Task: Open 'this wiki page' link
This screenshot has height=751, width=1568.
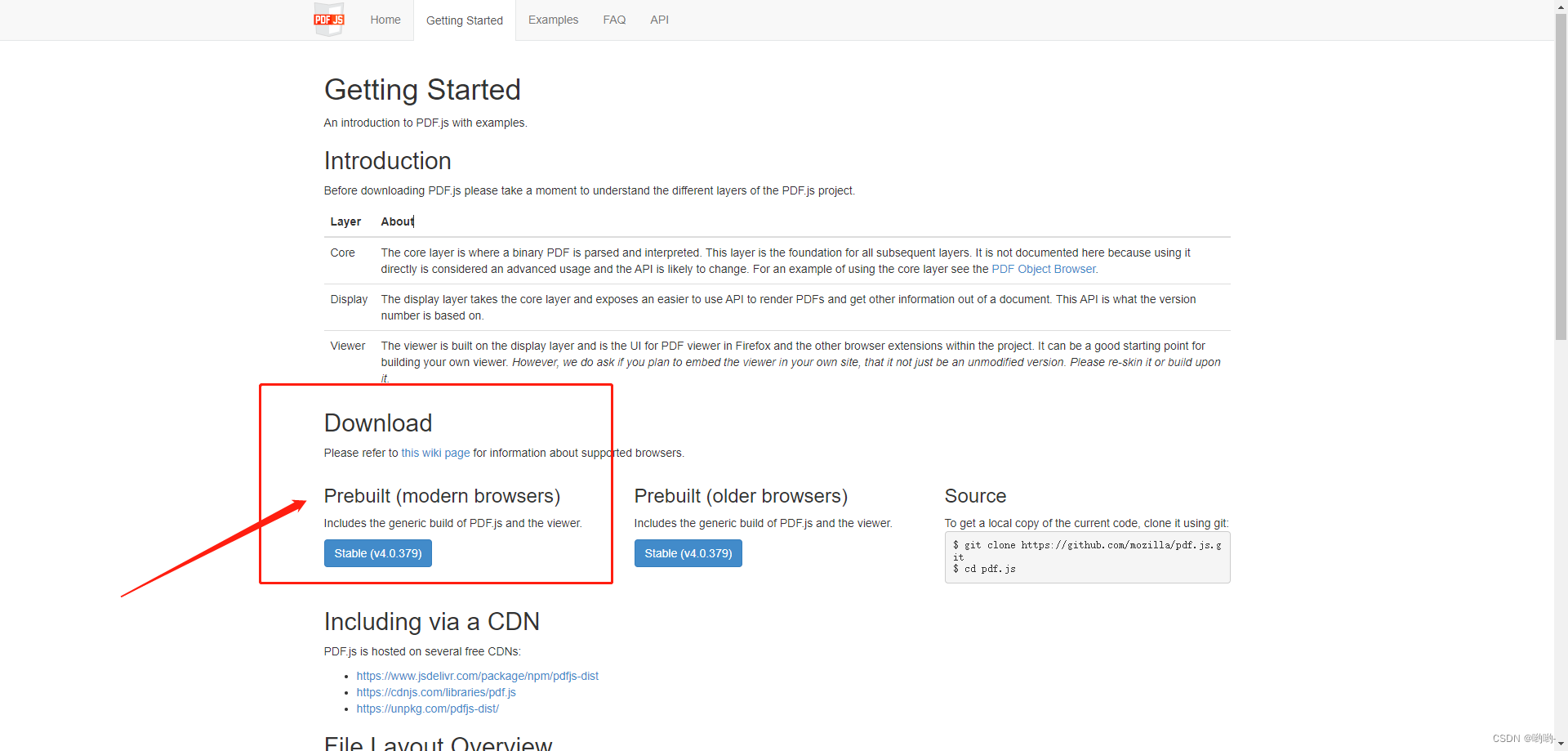Action: click(x=435, y=453)
